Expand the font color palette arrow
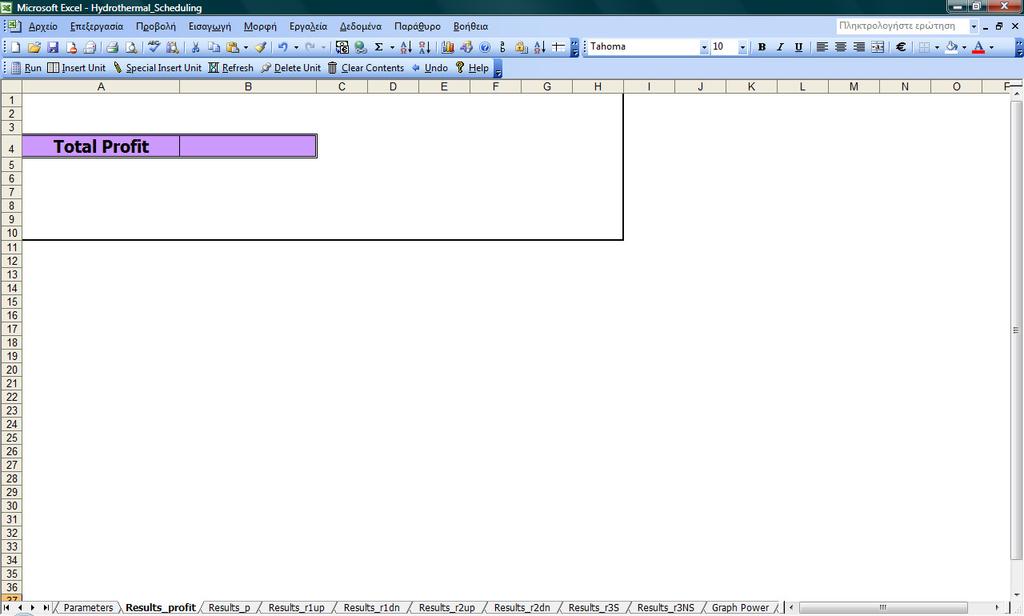The height and width of the screenshot is (616, 1024). 991,47
